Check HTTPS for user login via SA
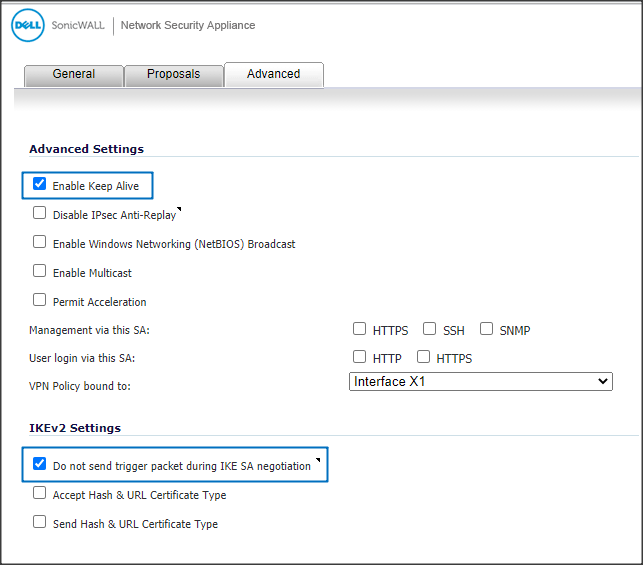 coord(423,357)
